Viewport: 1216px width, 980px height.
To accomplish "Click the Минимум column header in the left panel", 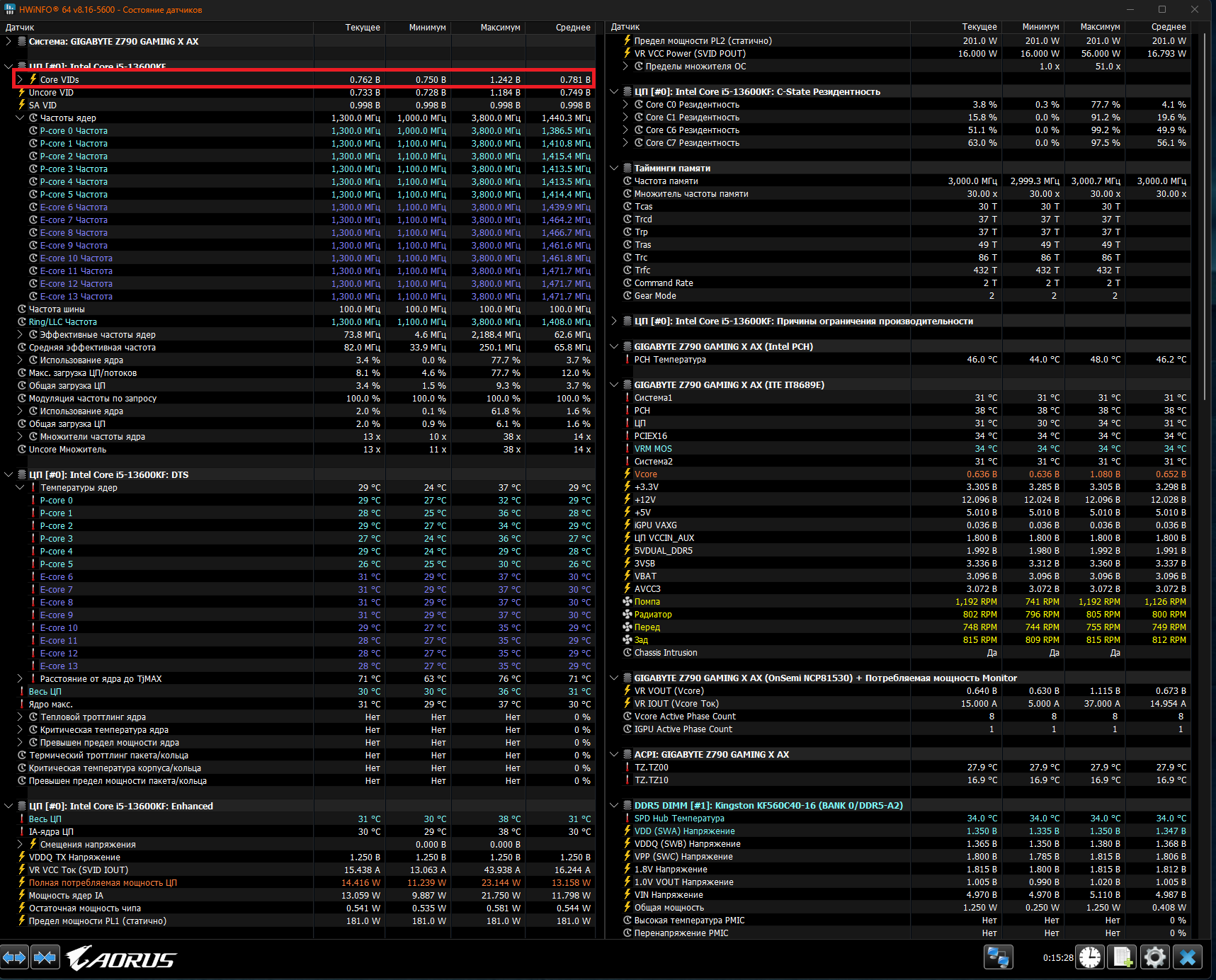I will (419, 27).
